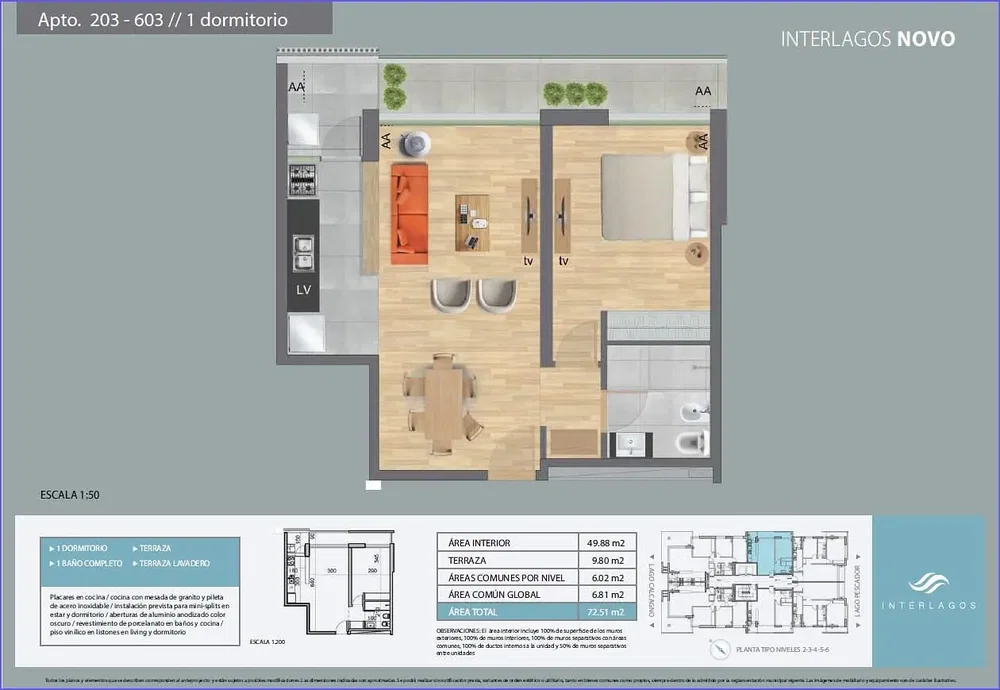Click the 'LAGO CALCAGNO' side label
Screen dimensions: 1000x690
pyautogui.click(x=652, y=590)
